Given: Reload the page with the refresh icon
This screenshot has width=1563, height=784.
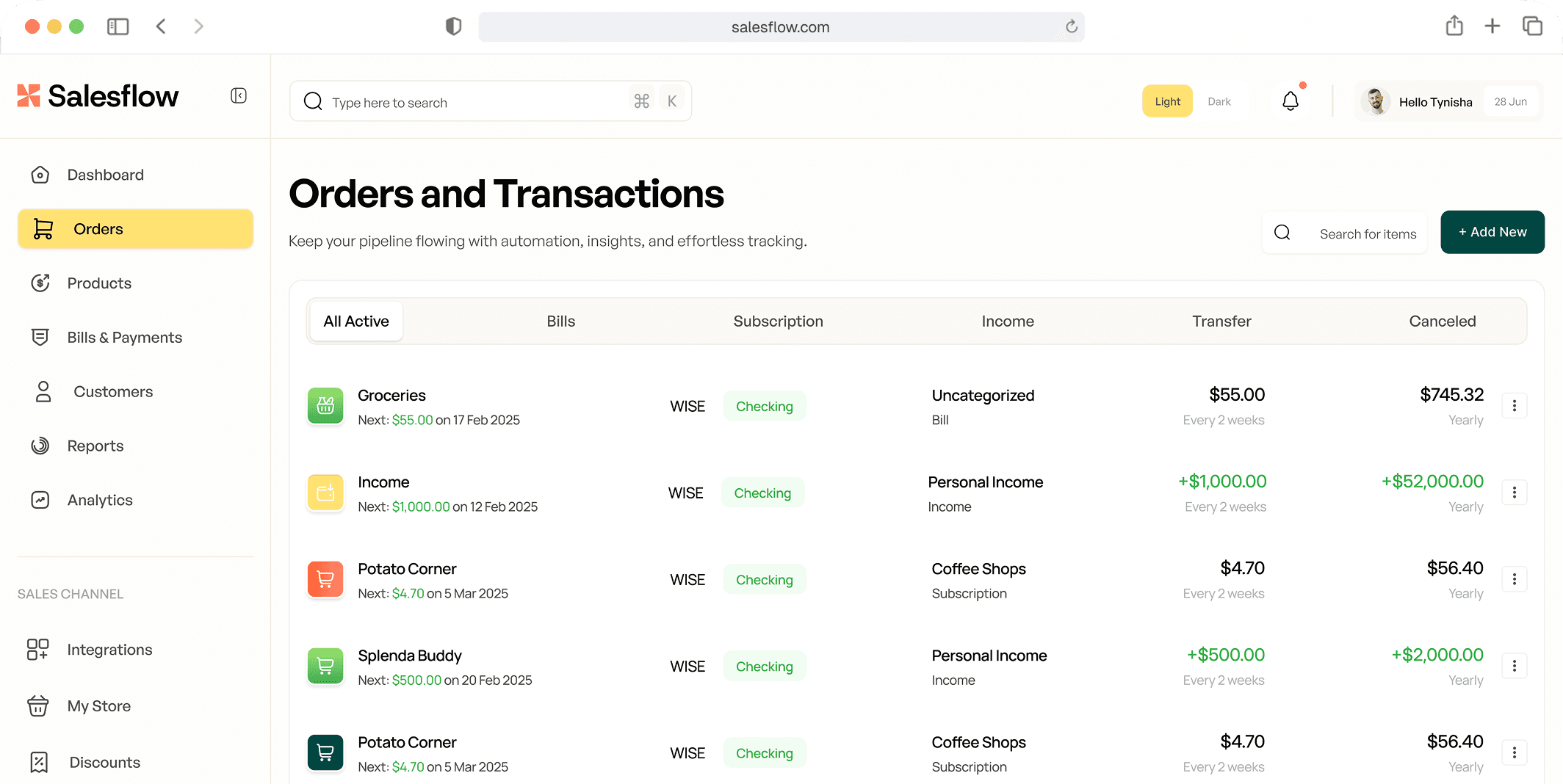Looking at the screenshot, I should (1072, 27).
